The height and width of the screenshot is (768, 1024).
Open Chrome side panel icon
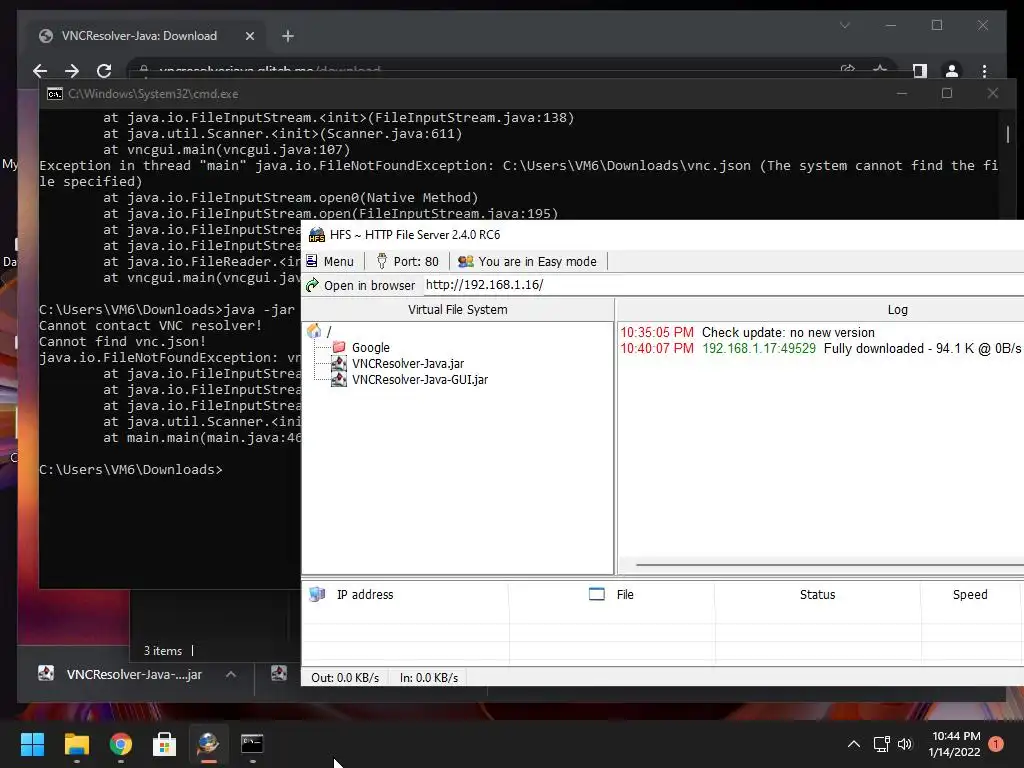(x=920, y=71)
